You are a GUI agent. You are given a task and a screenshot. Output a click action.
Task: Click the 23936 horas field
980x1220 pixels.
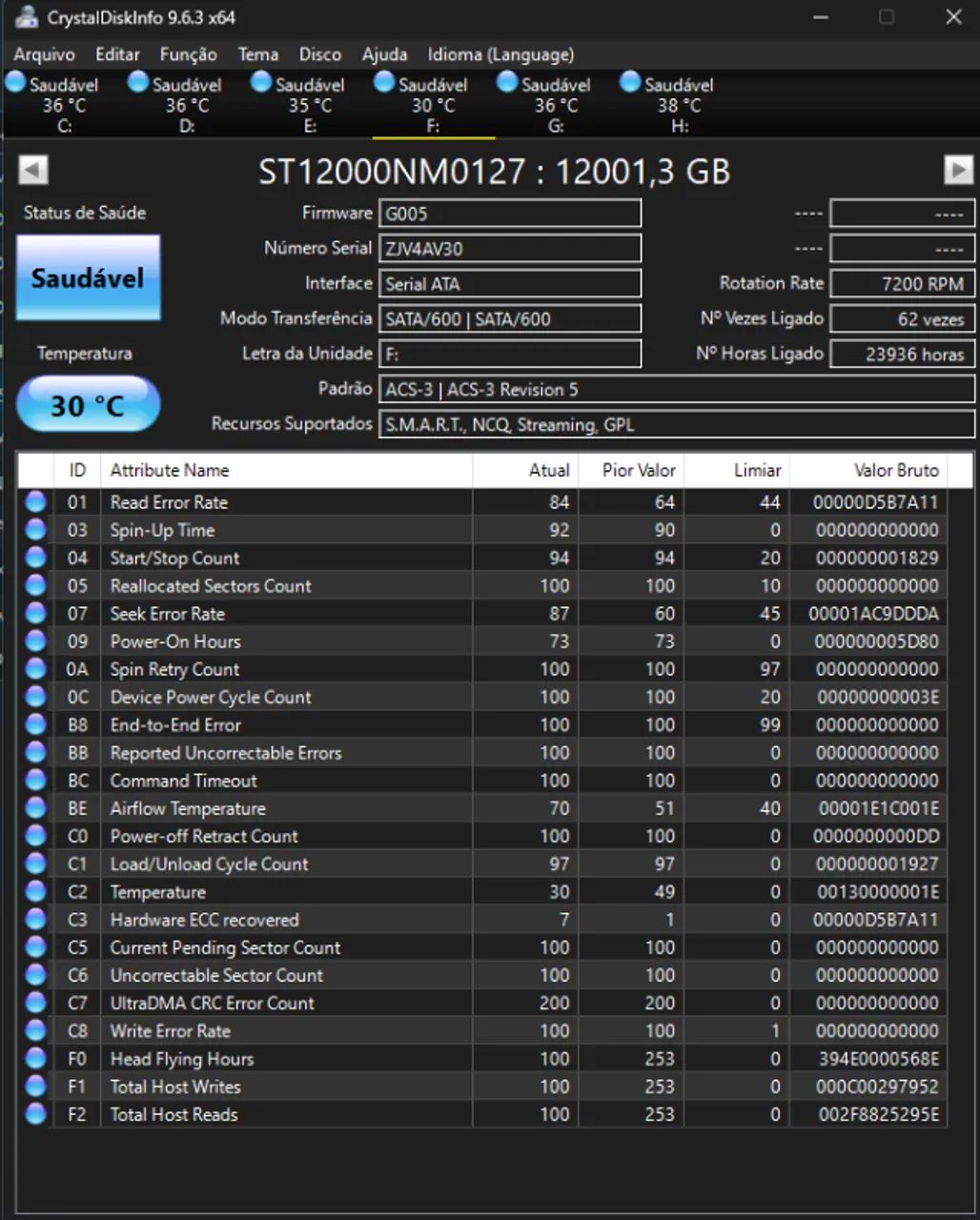pos(903,354)
